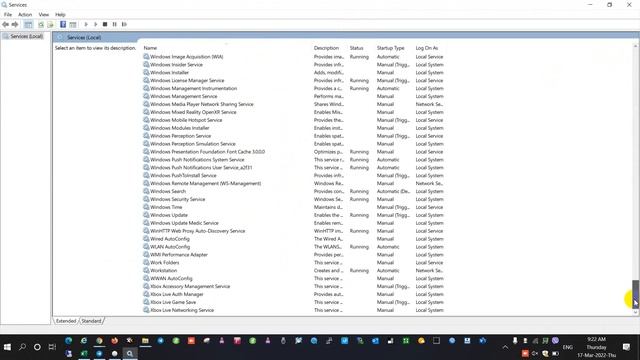Select Services (Local) in console tree

(x=27, y=36)
